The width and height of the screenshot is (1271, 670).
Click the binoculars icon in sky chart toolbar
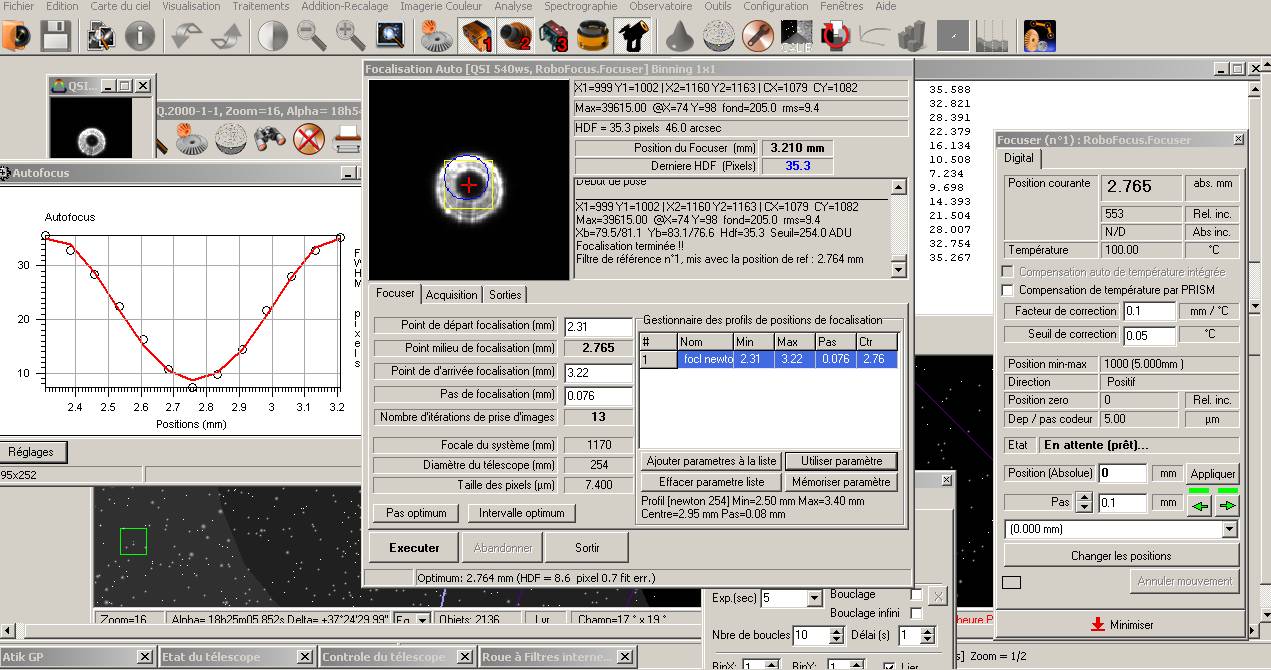pyautogui.click(x=270, y=138)
